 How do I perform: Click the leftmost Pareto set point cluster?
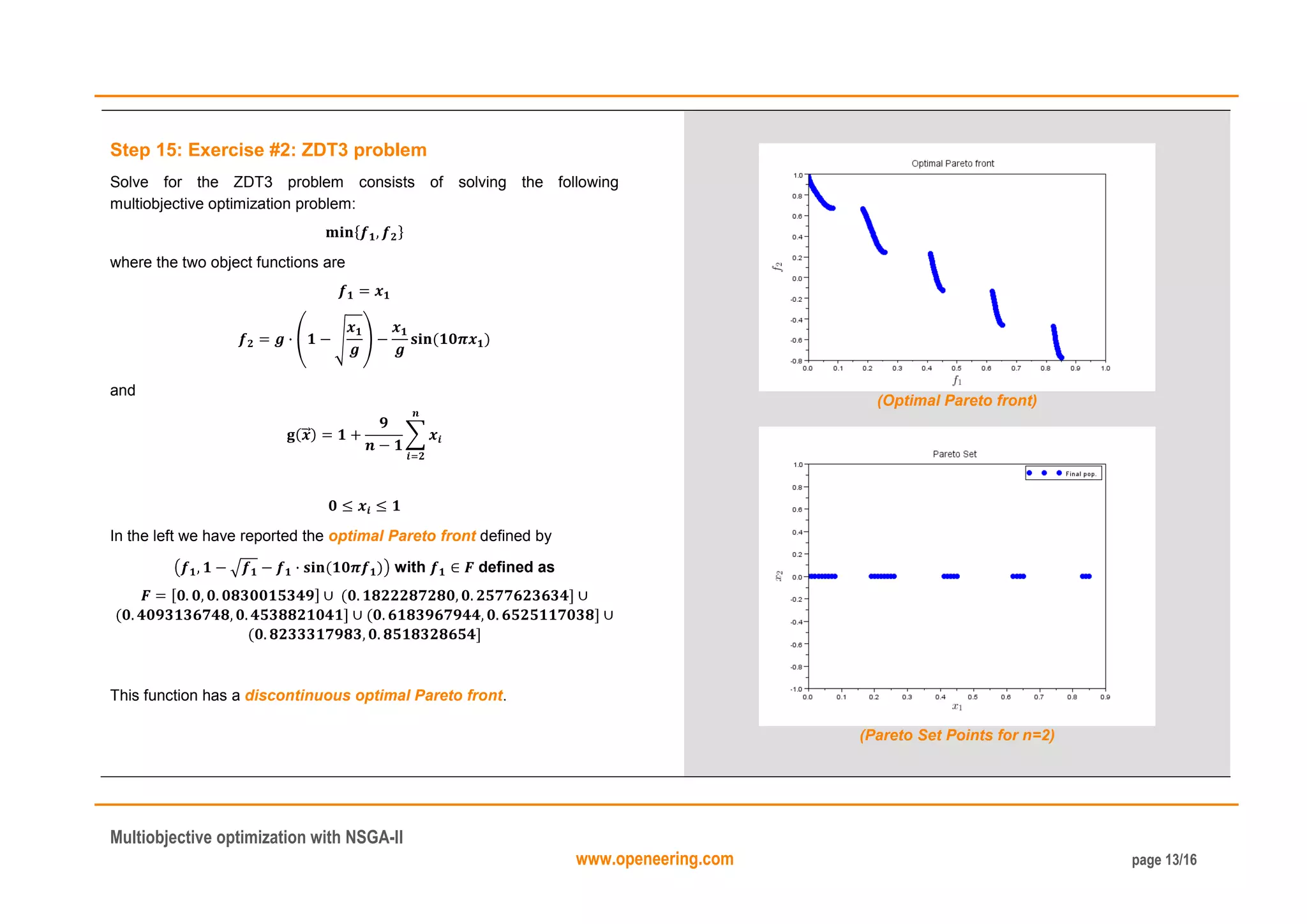tap(823, 576)
